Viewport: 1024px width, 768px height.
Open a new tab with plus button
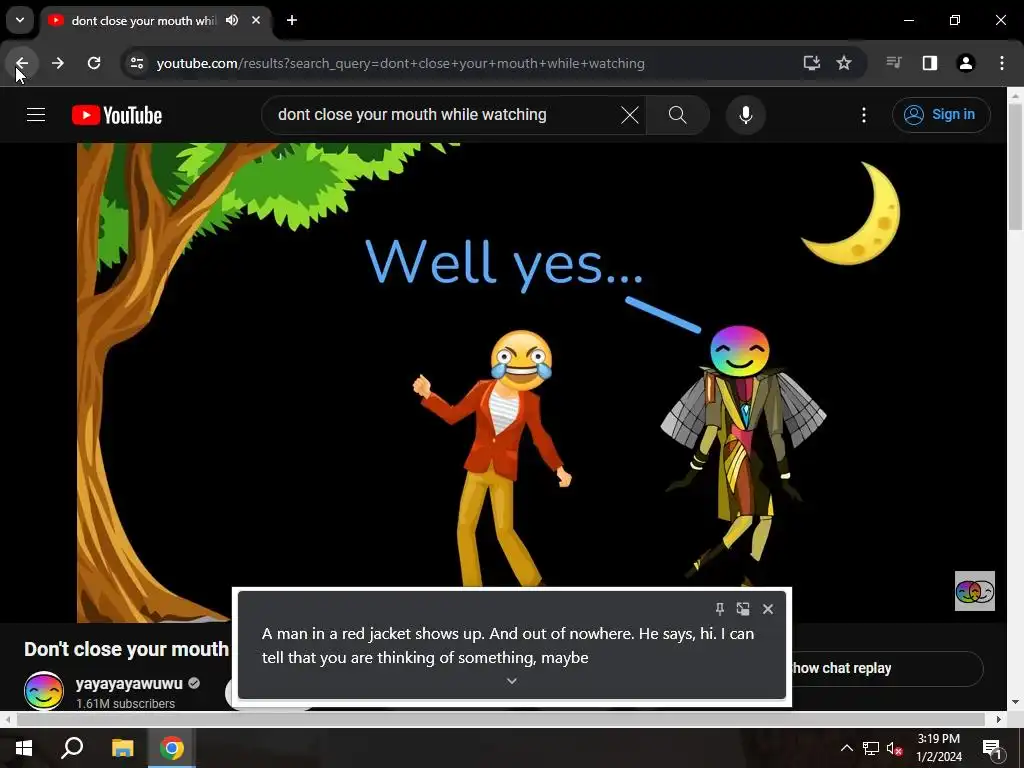(292, 20)
